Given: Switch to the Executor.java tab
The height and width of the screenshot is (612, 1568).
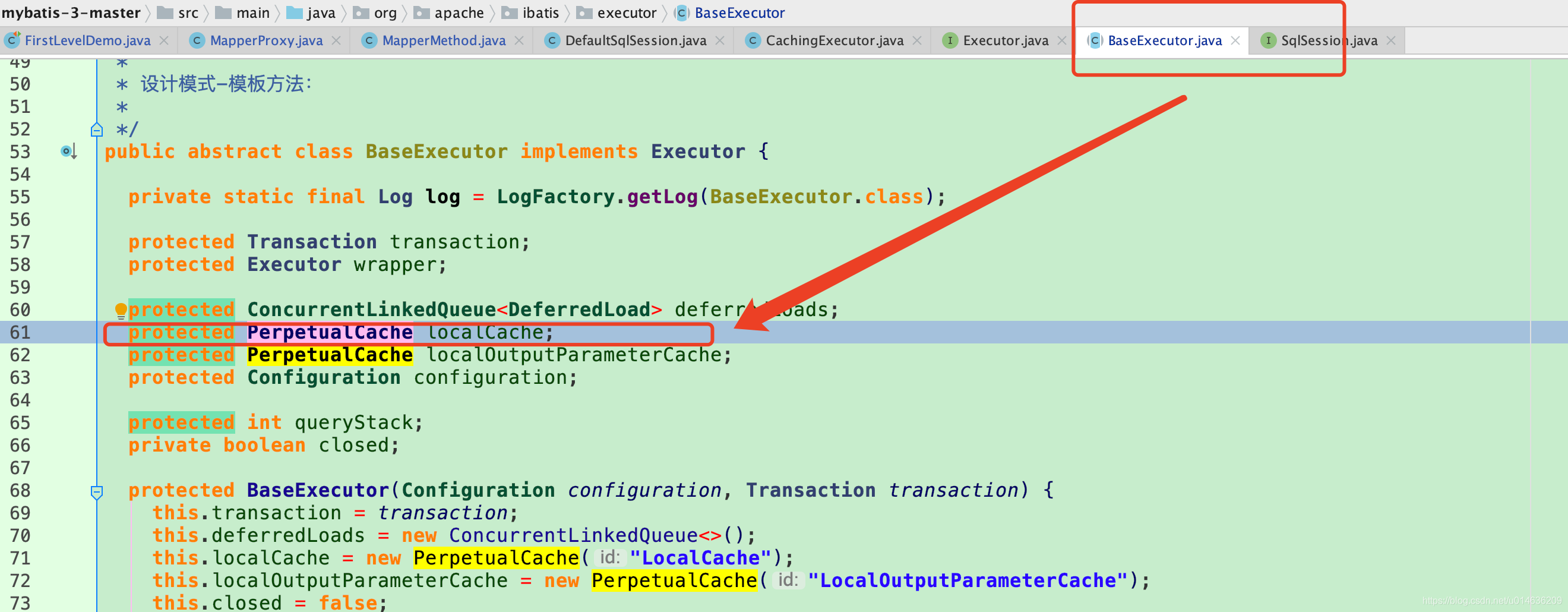Looking at the screenshot, I should (1006, 41).
